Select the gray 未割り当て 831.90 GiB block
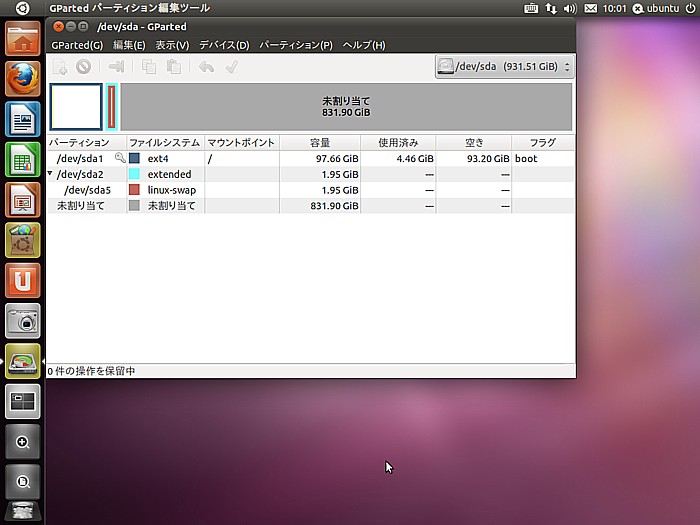 pyautogui.click(x=346, y=107)
